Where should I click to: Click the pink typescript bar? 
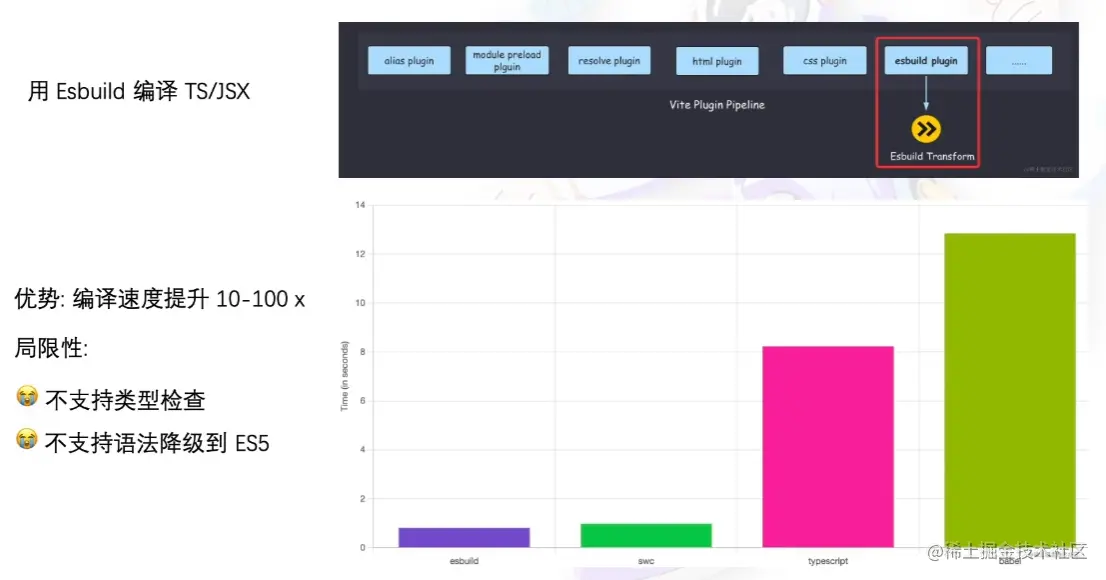[828, 447]
